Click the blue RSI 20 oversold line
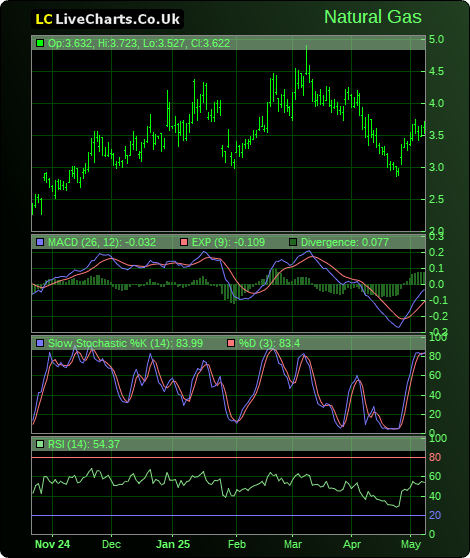Viewport: 470px width, 558px height. click(228, 515)
